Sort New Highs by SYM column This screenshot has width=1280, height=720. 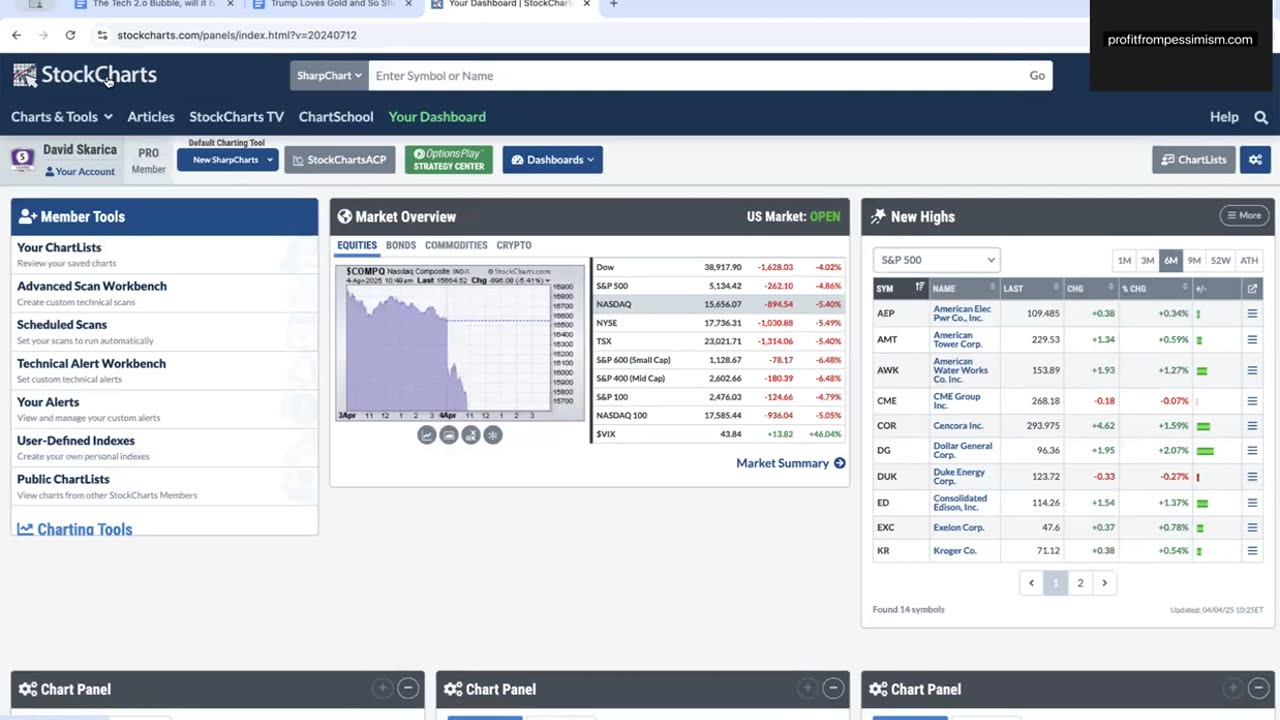click(900, 289)
